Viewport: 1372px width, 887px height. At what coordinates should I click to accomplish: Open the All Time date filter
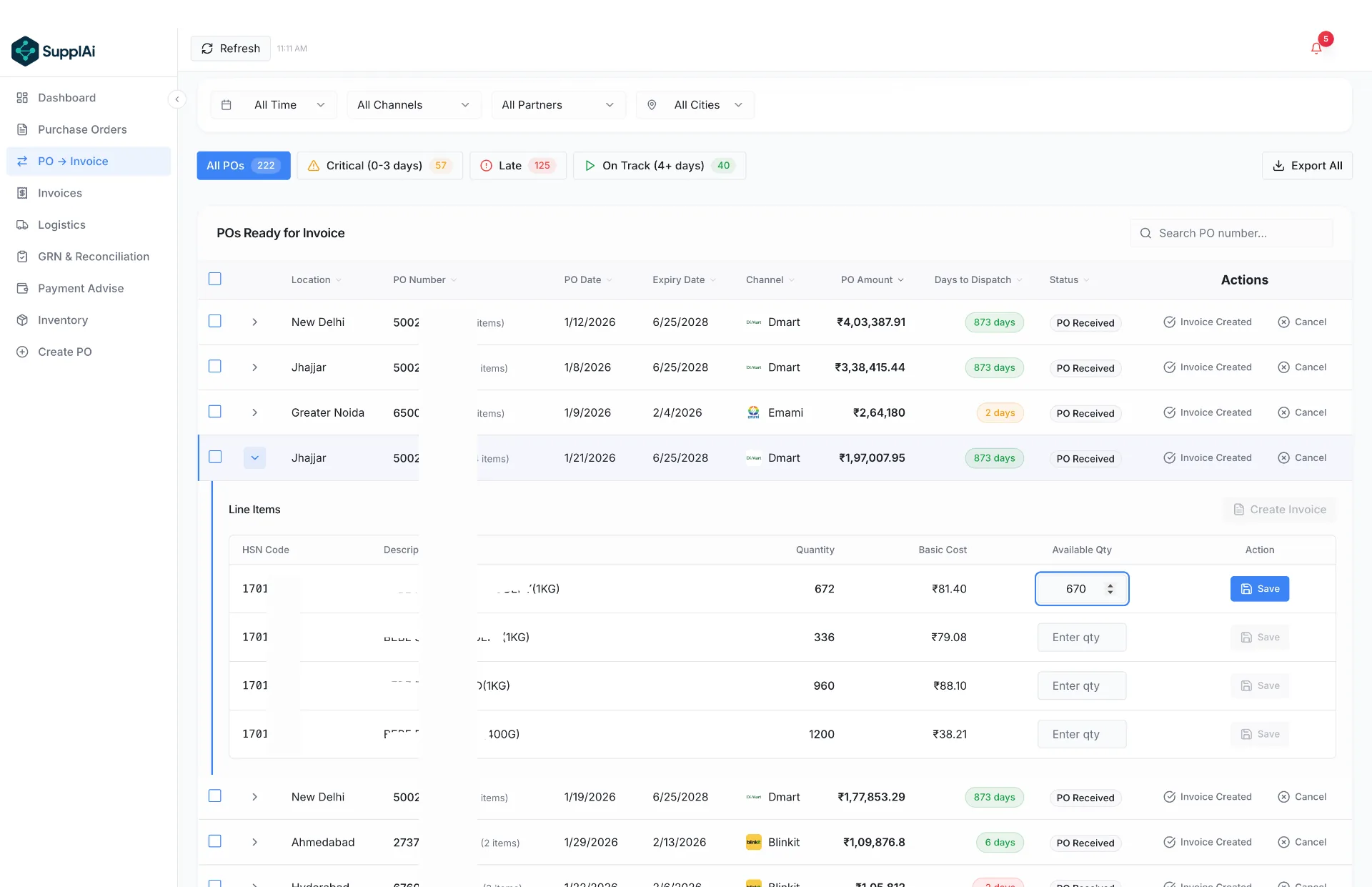pos(274,105)
